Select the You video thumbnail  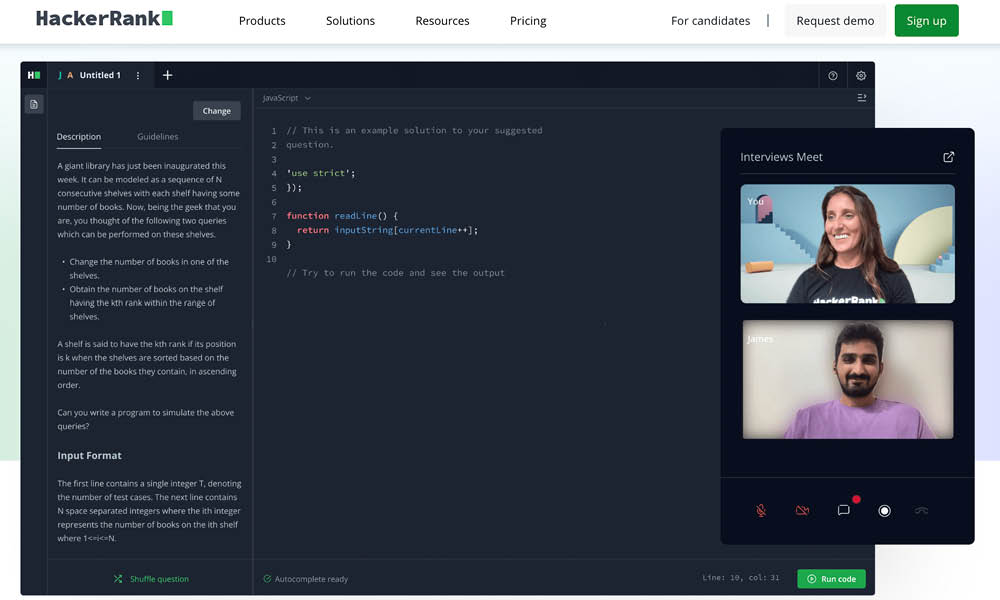pyautogui.click(x=848, y=244)
